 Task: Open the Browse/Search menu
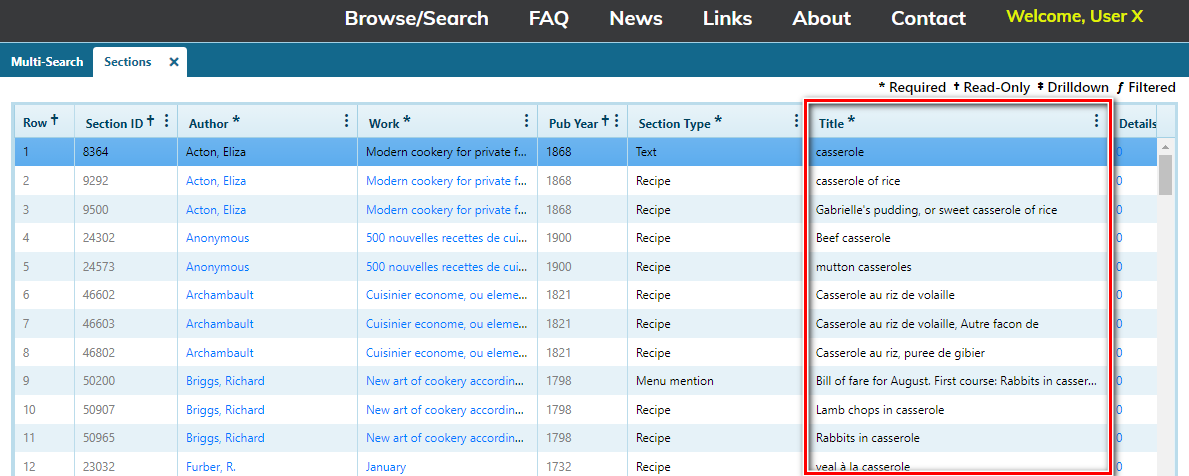pos(416,18)
